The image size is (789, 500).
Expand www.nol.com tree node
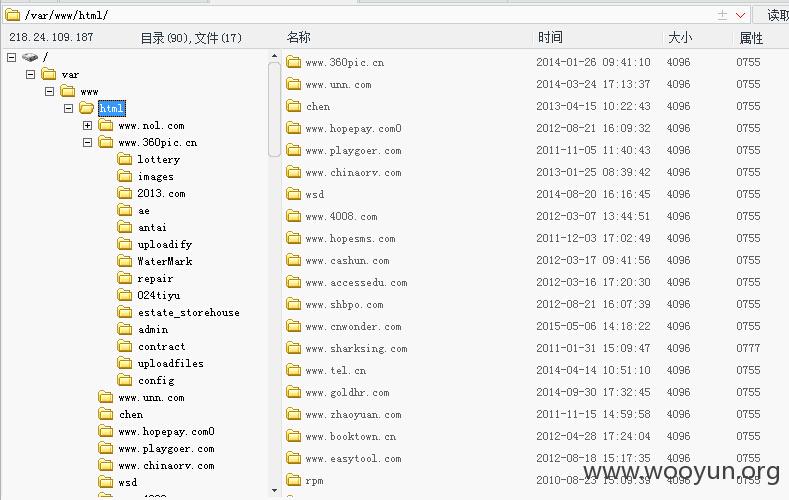point(88,125)
